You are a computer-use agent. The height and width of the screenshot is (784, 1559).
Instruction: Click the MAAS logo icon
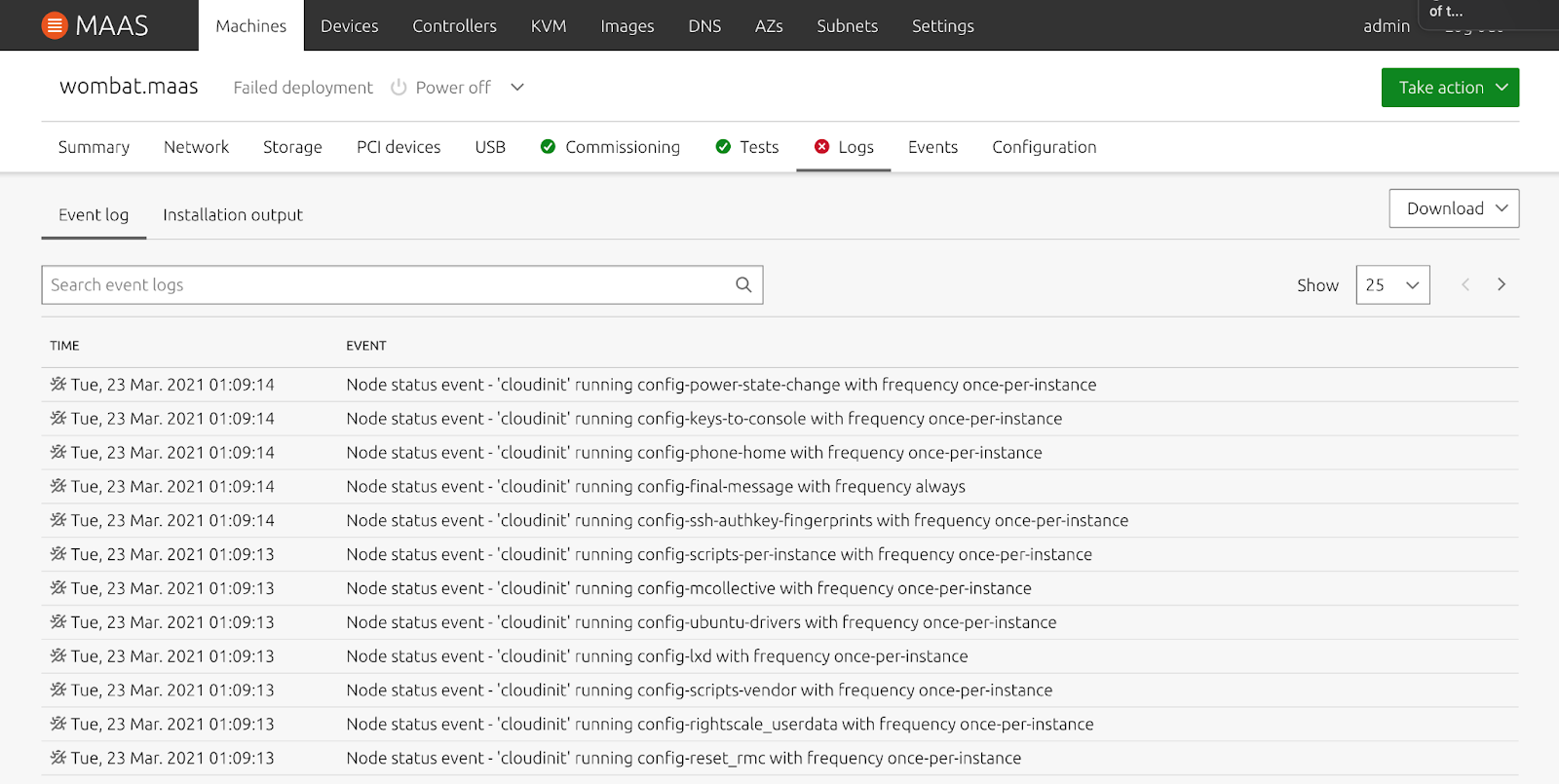tap(55, 25)
